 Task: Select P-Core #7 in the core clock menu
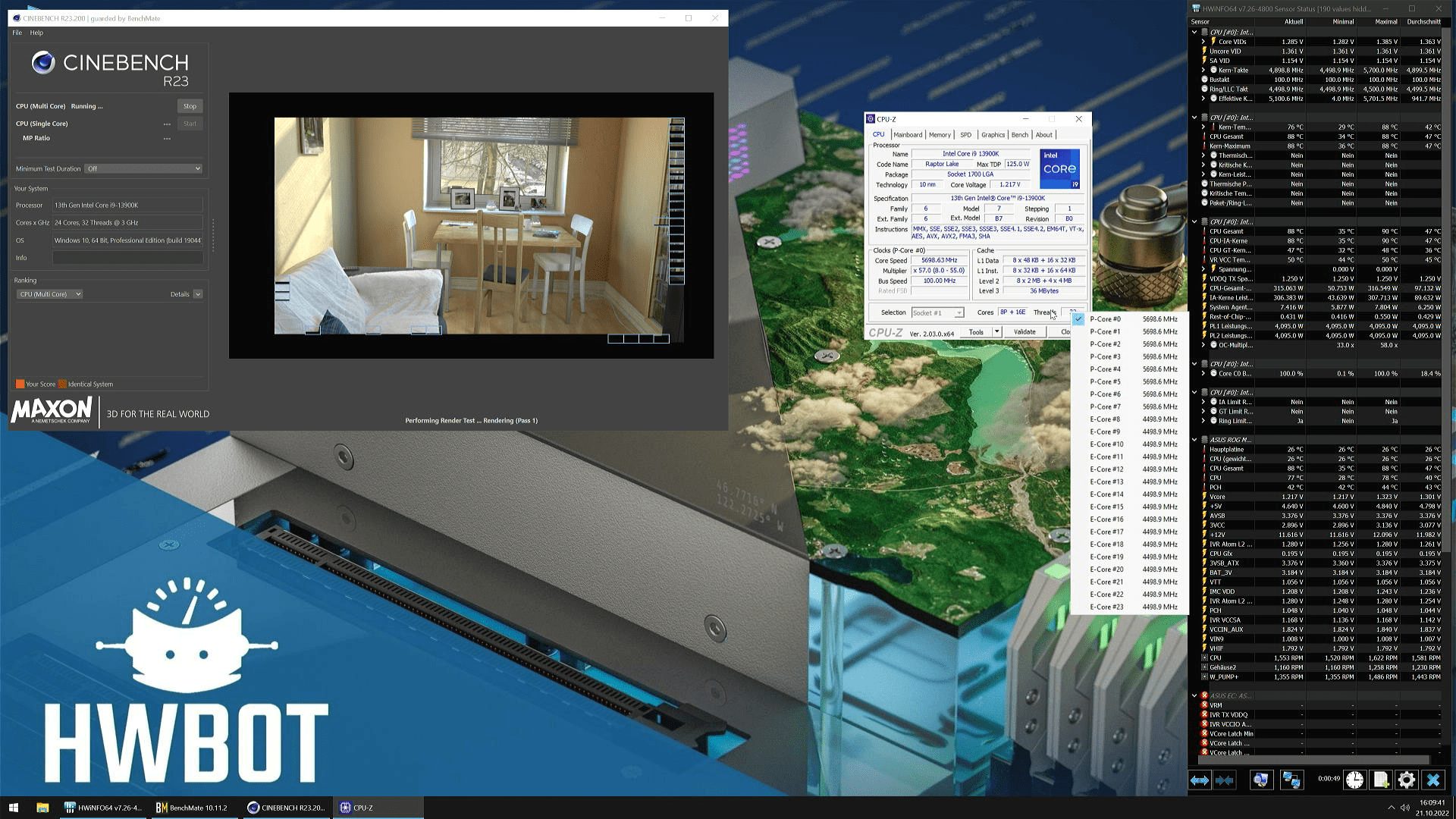tap(1129, 406)
